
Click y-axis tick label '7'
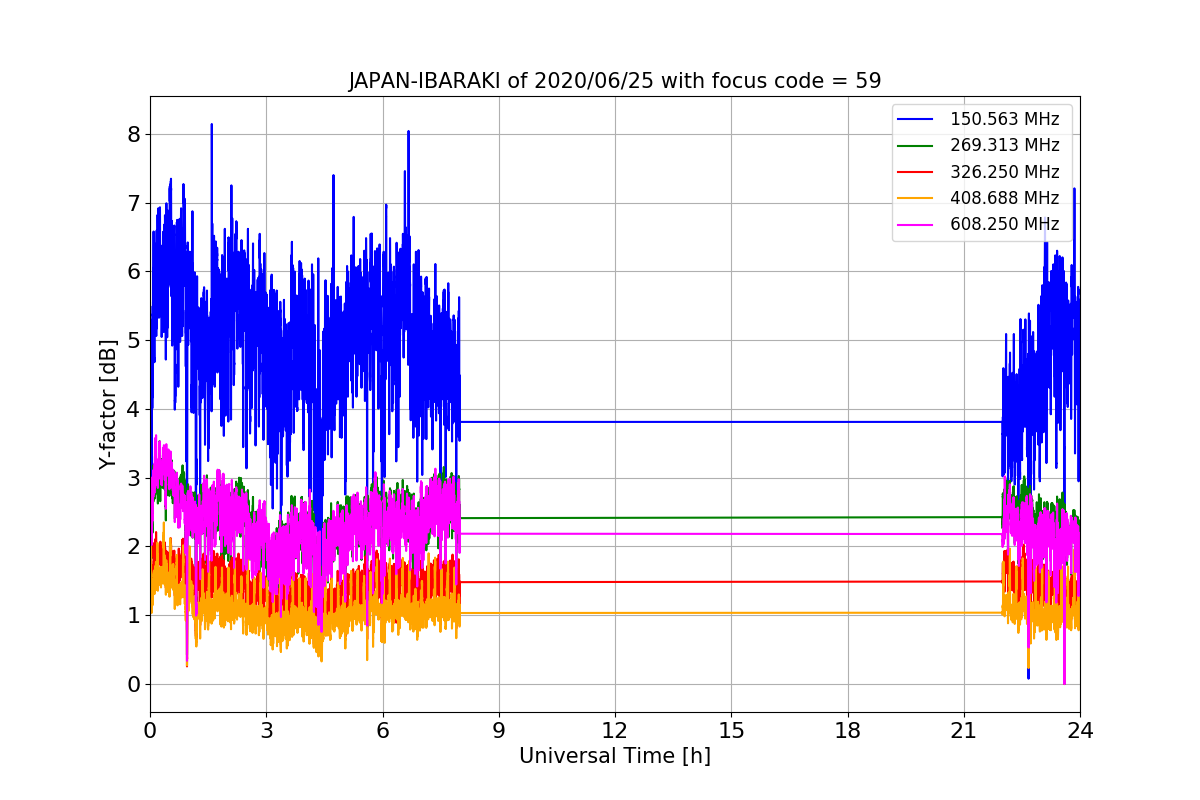[x=134, y=204]
